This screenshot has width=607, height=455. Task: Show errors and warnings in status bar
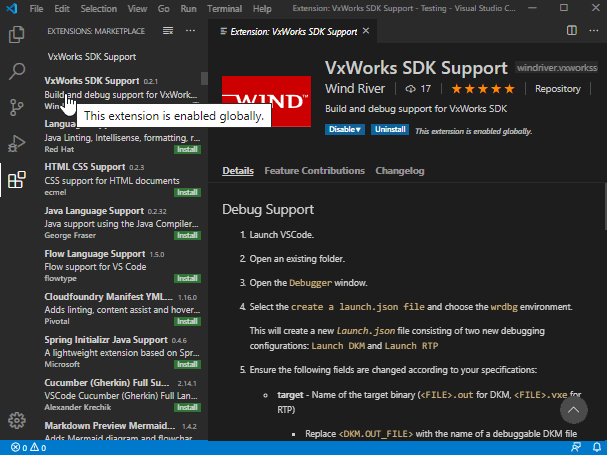point(28,448)
